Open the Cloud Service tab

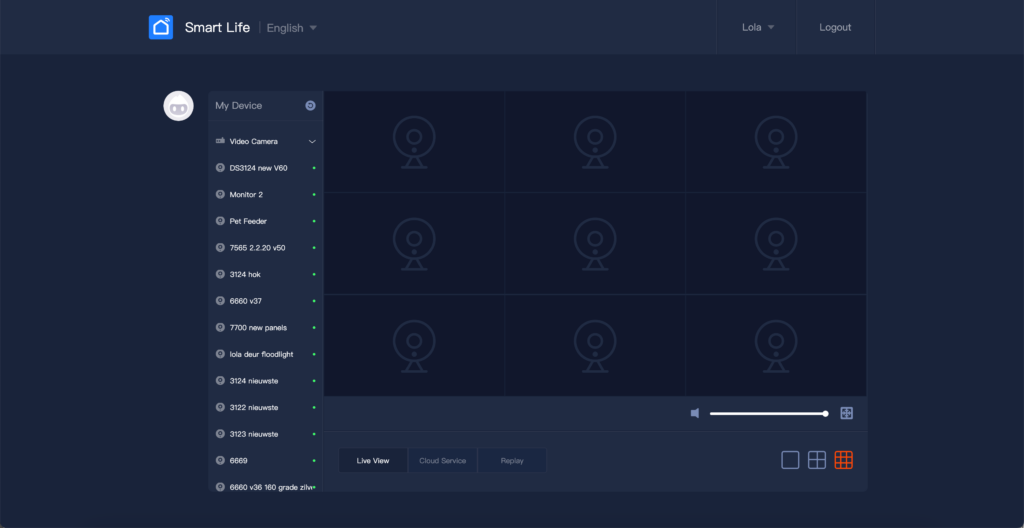[443, 460]
